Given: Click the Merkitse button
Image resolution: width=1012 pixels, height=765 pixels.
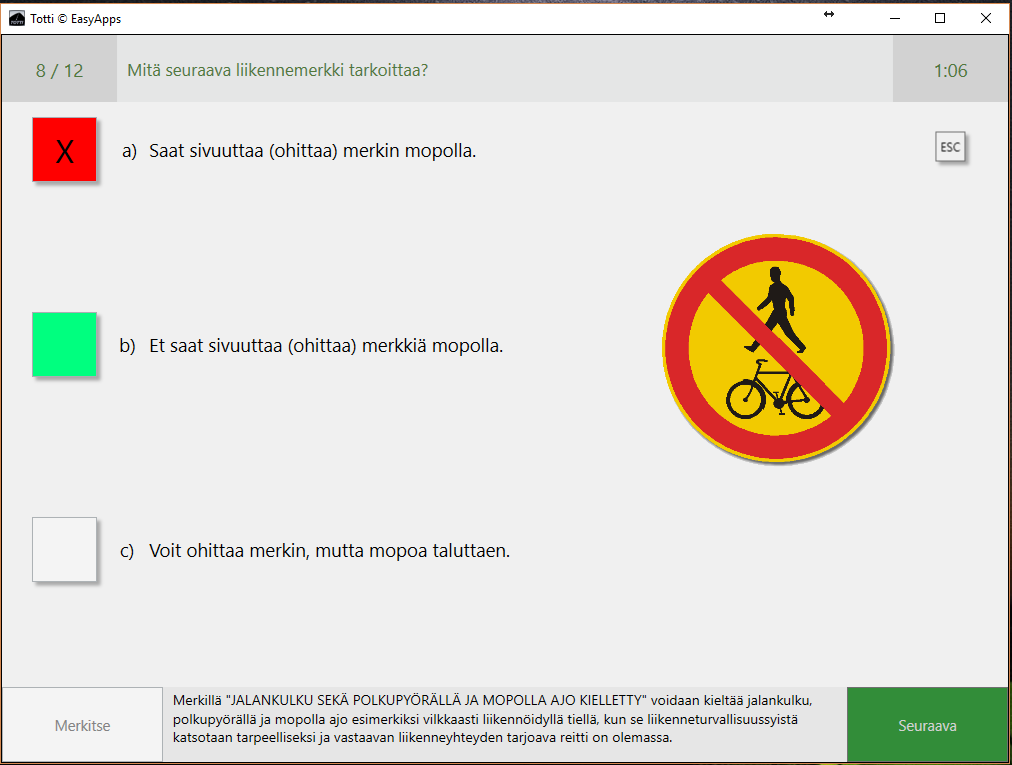Looking at the screenshot, I should [x=82, y=726].
